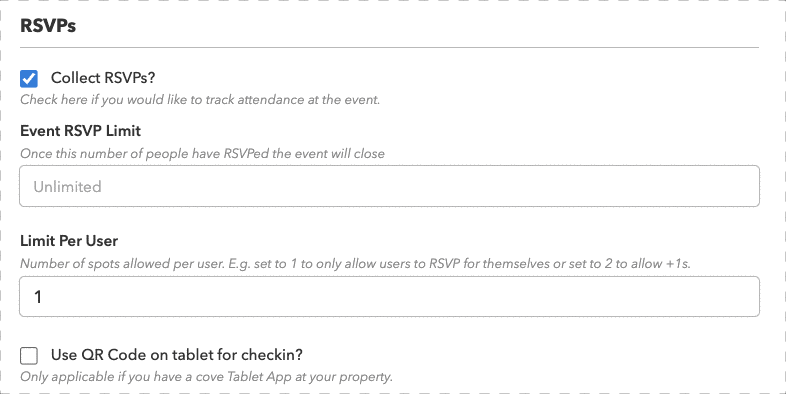Image resolution: width=786 pixels, height=394 pixels.
Task: Uncheck the Collect RSVPs checkbox
Action: (29, 79)
